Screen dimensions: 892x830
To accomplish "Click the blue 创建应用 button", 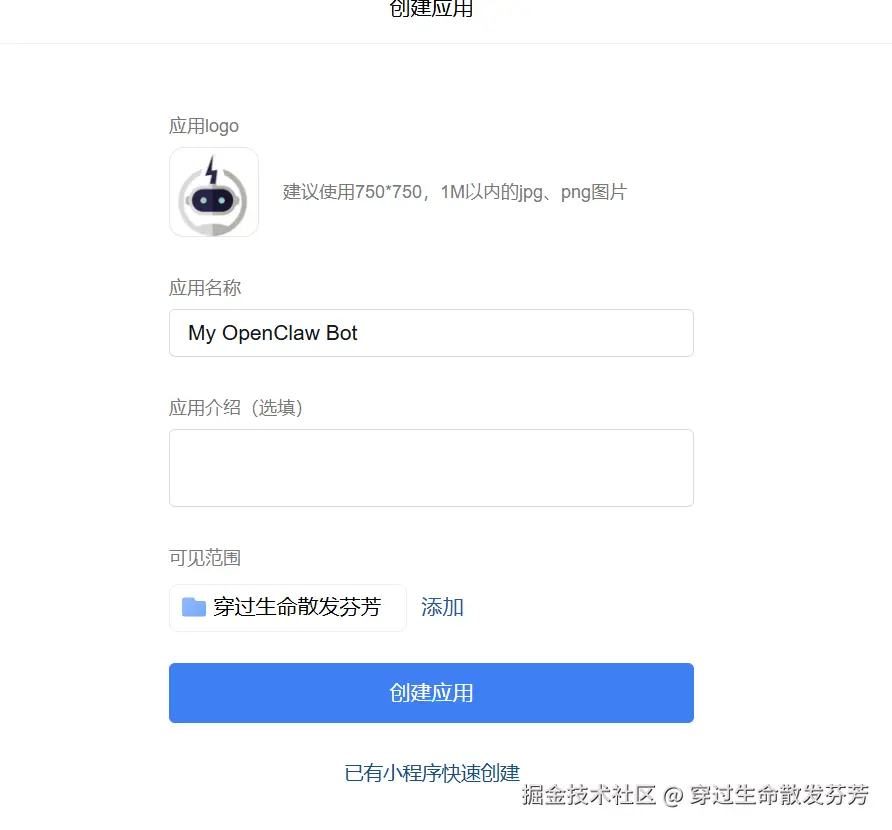I will click(x=431, y=692).
